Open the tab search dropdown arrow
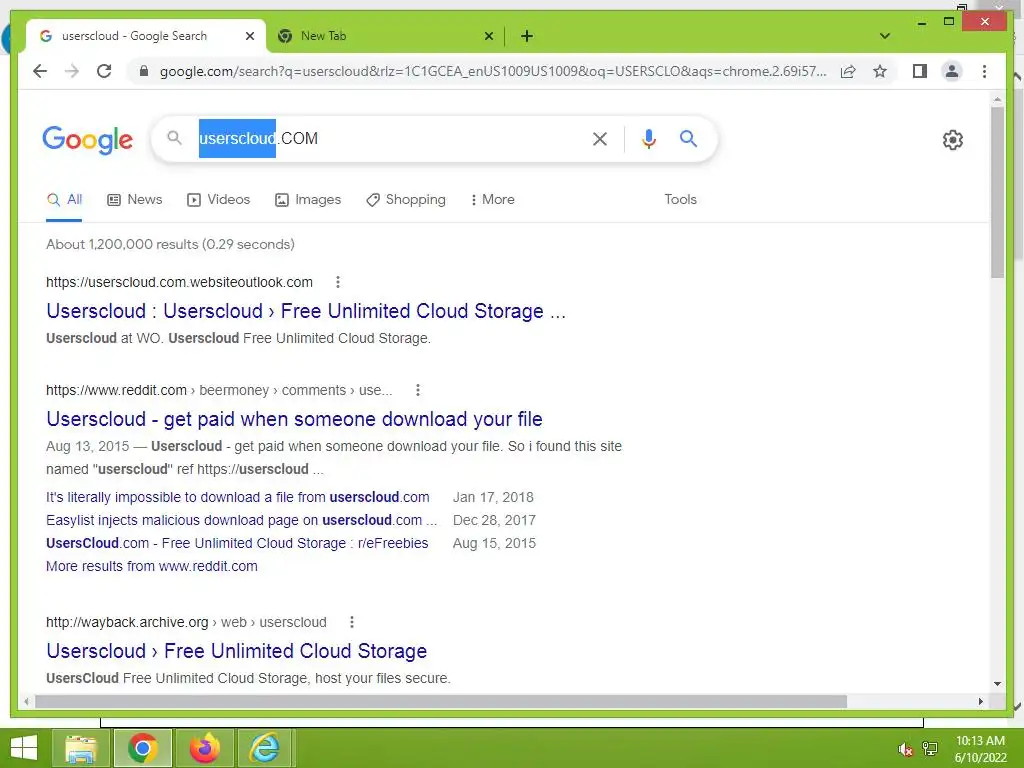 pyautogui.click(x=885, y=36)
